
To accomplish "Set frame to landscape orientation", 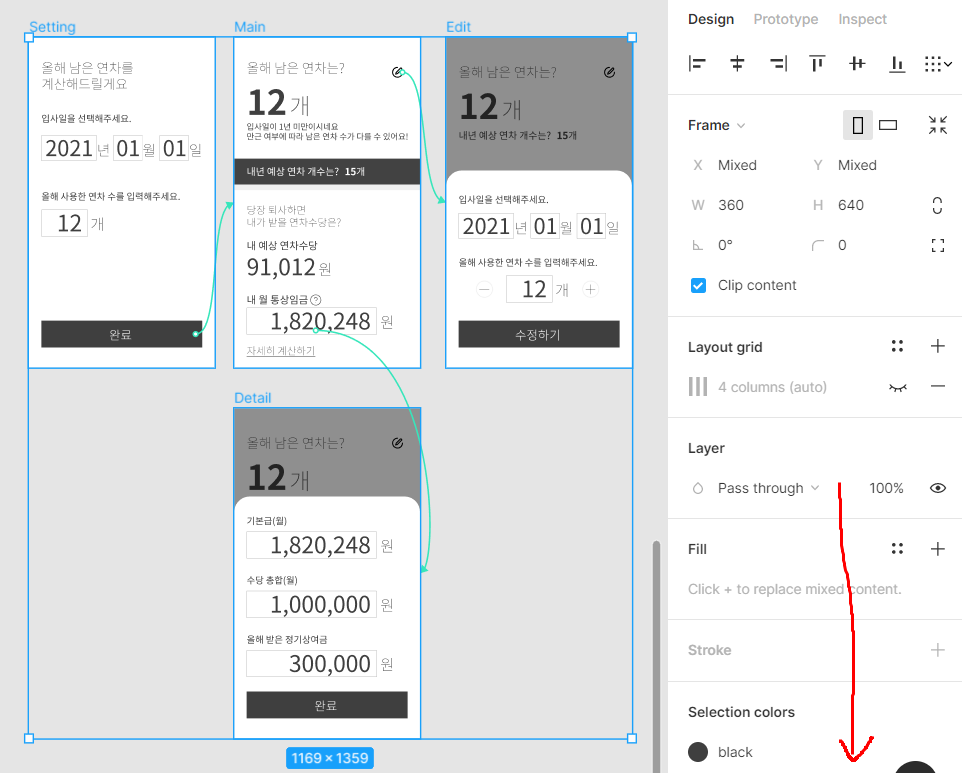I will pyautogui.click(x=888, y=125).
